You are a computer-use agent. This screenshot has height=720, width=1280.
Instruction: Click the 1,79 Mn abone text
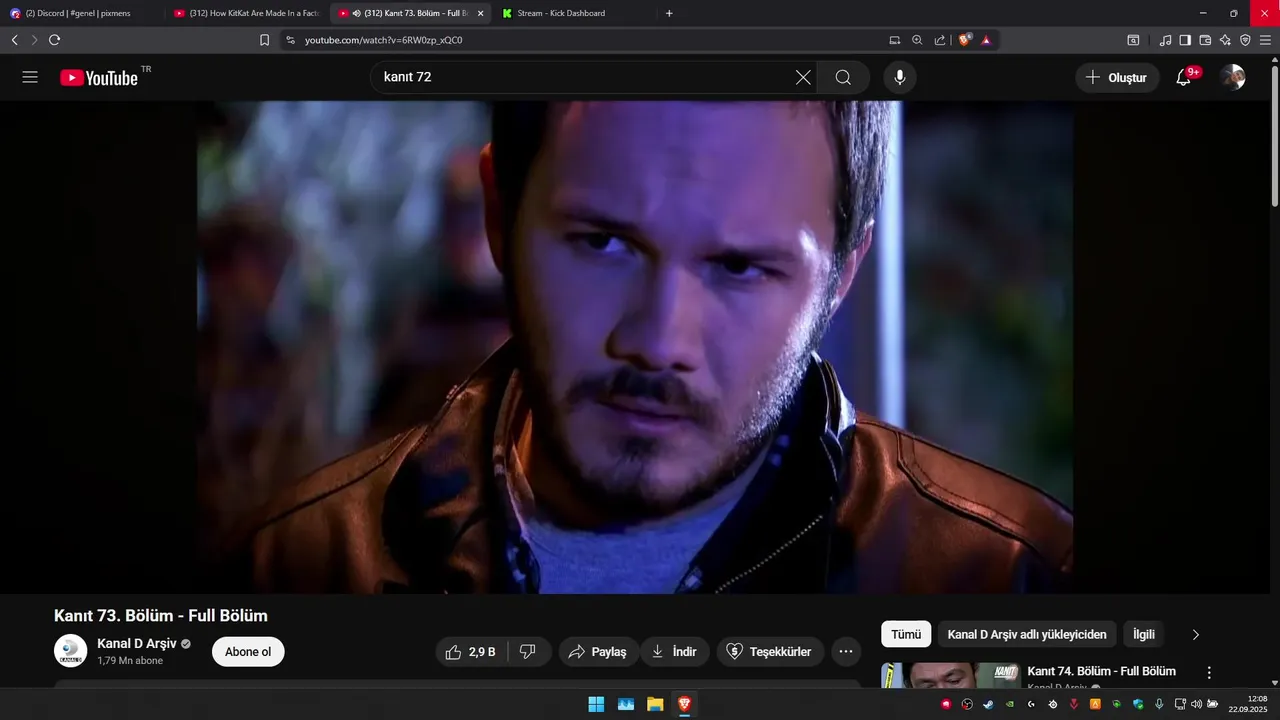[130, 661]
